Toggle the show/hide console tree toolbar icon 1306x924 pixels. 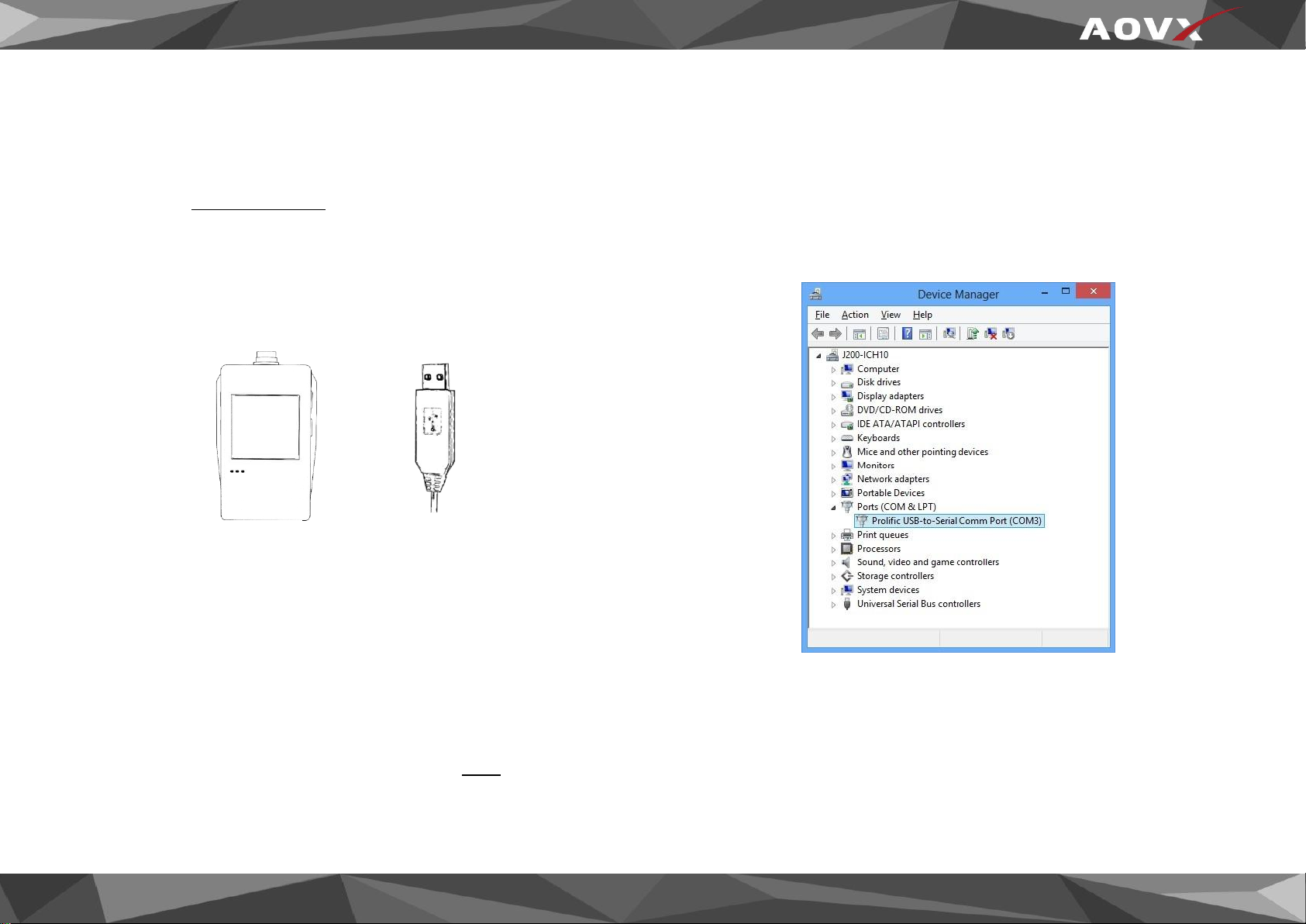click(x=860, y=334)
